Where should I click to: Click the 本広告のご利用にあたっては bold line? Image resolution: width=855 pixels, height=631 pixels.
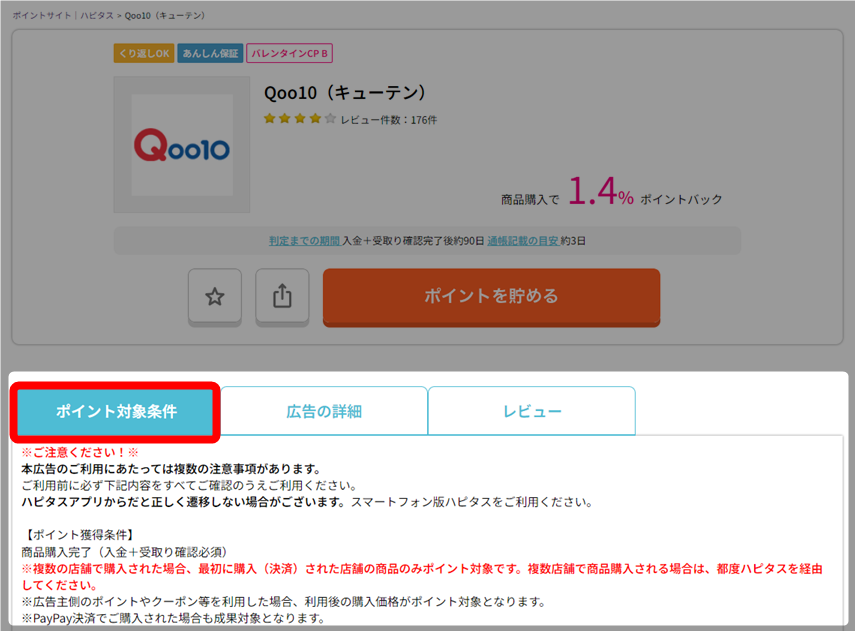tap(171, 469)
